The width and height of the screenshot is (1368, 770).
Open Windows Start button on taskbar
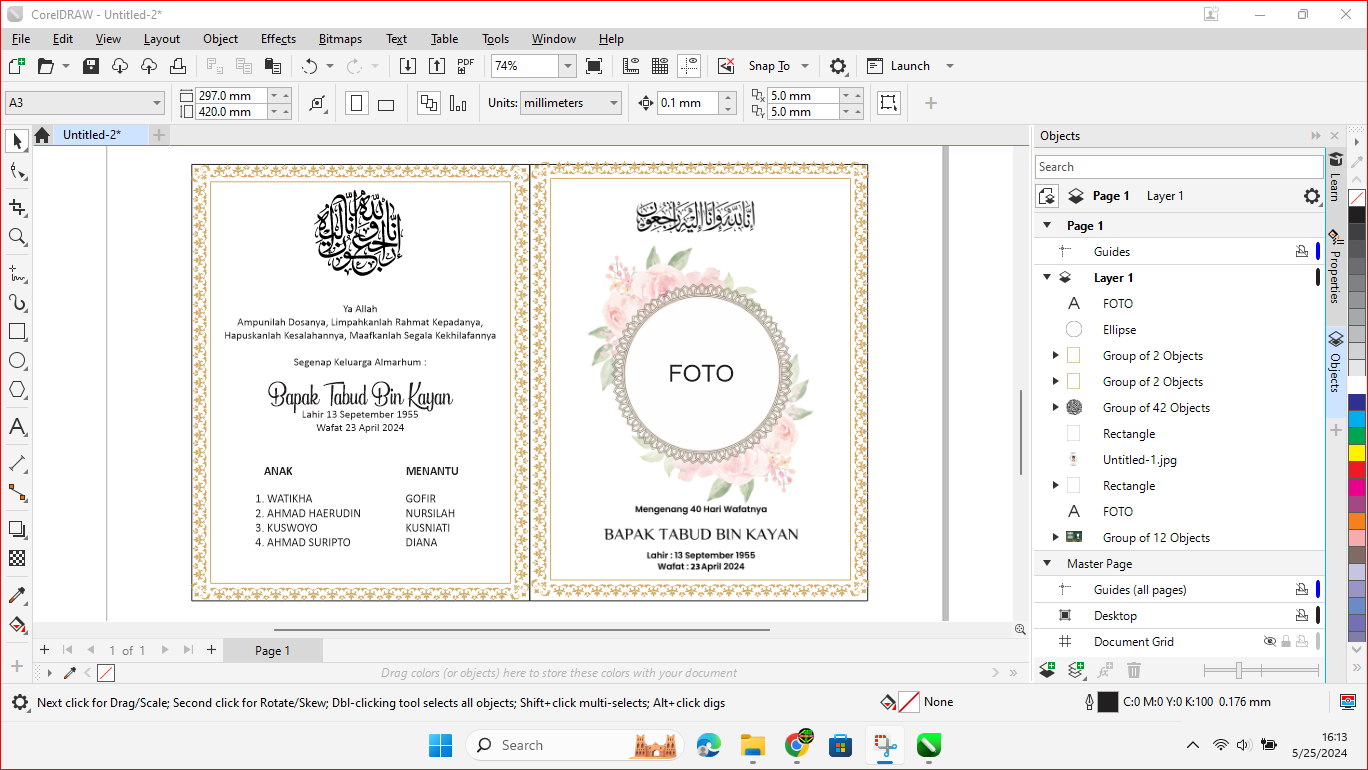coord(440,745)
